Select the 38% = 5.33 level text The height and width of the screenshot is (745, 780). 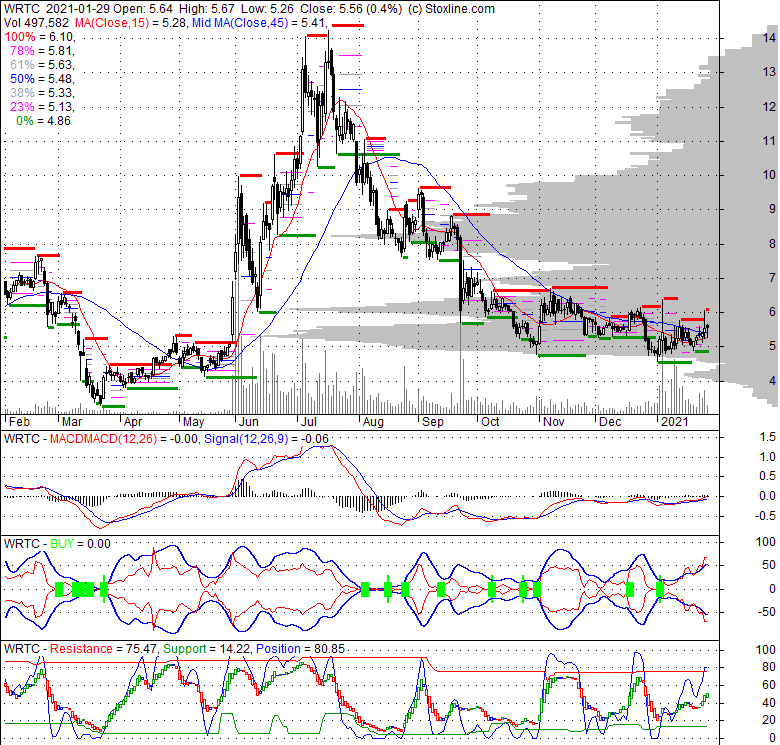click(42, 93)
